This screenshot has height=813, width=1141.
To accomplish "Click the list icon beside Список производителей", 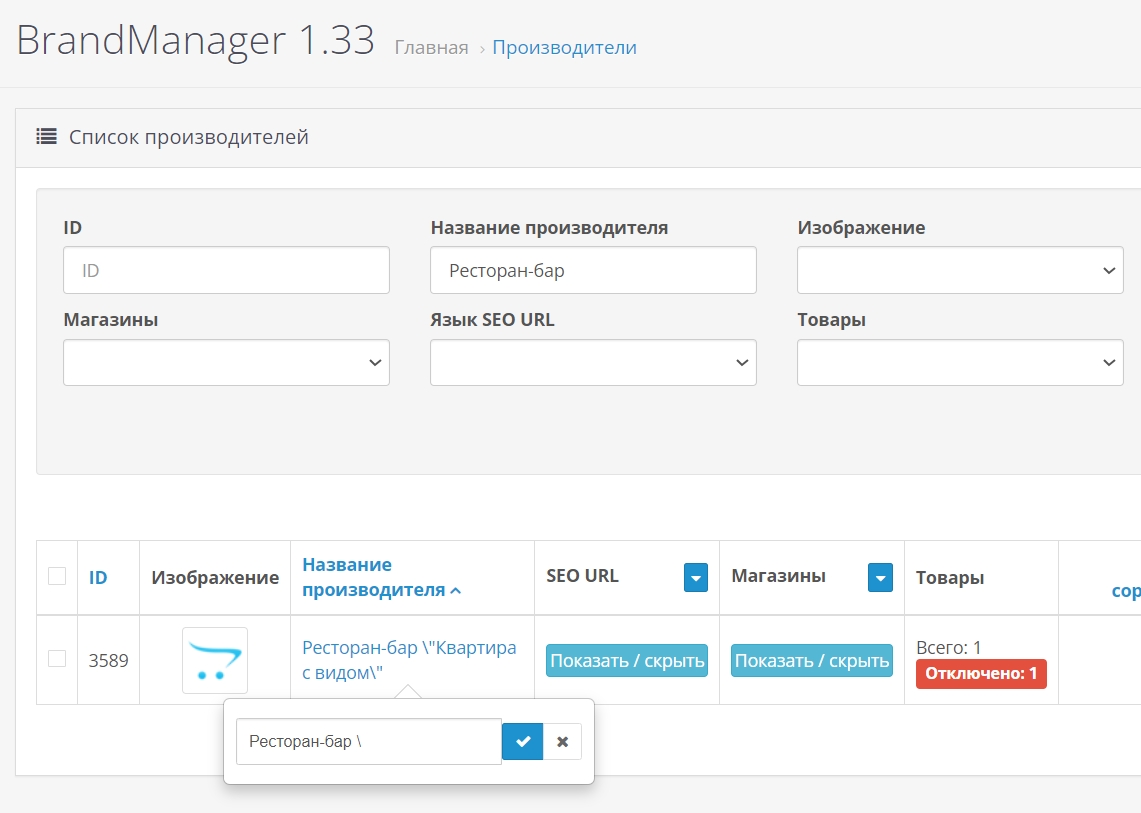I will click(x=46, y=137).
